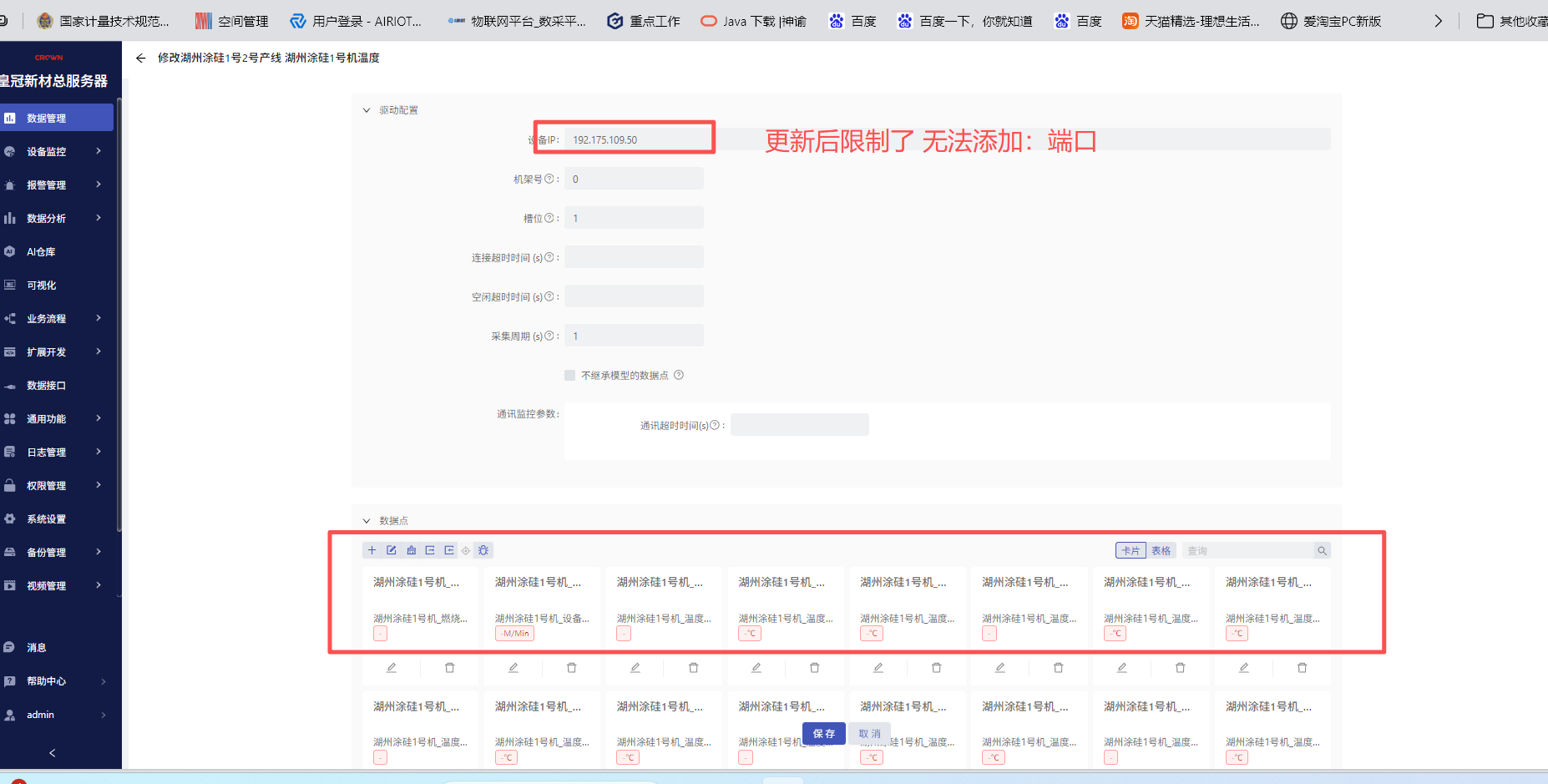Click the batch edit icon in data point toolbar

point(392,550)
